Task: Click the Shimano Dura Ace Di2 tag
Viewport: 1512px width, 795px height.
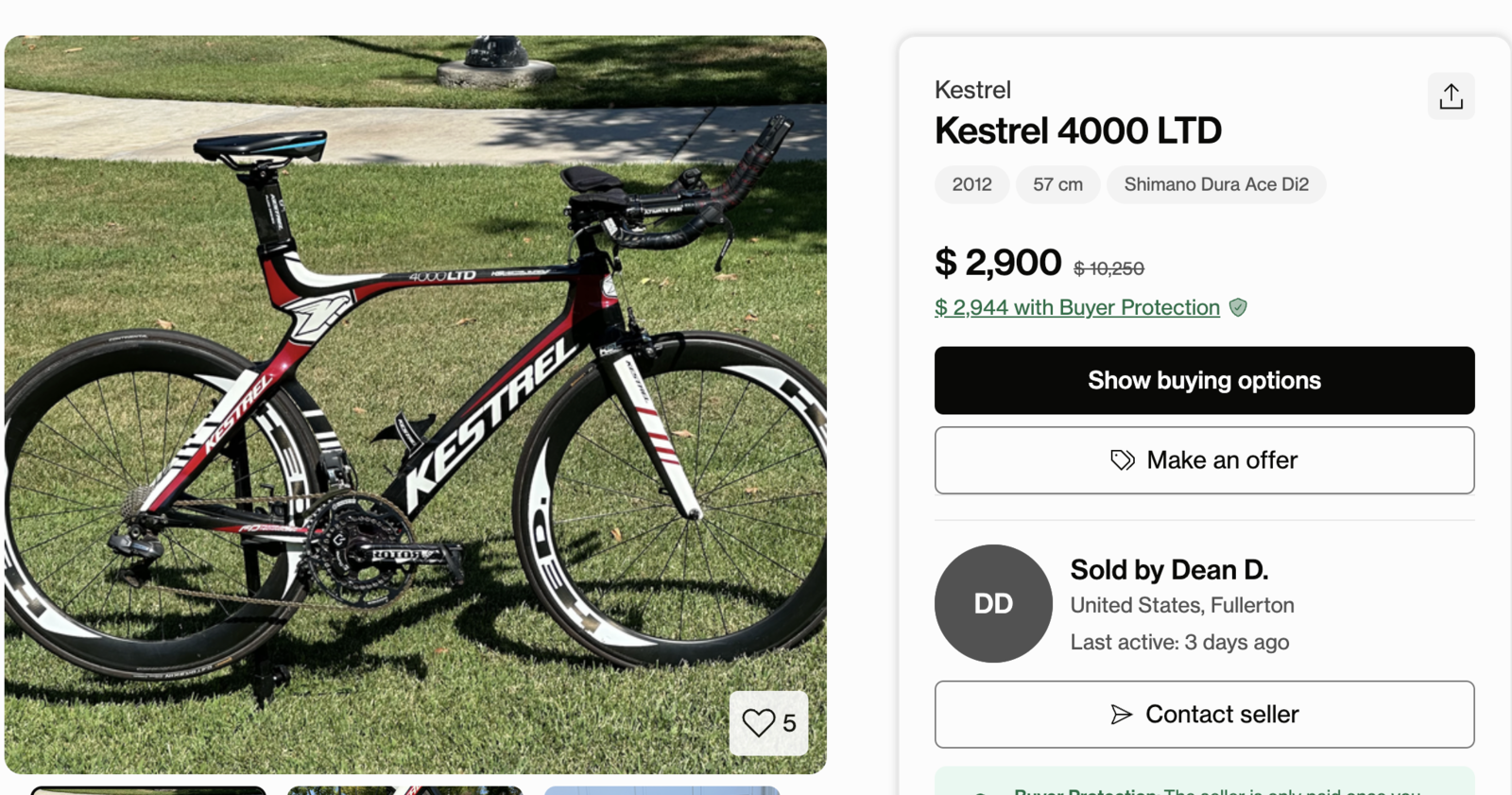Action: click(x=1215, y=184)
